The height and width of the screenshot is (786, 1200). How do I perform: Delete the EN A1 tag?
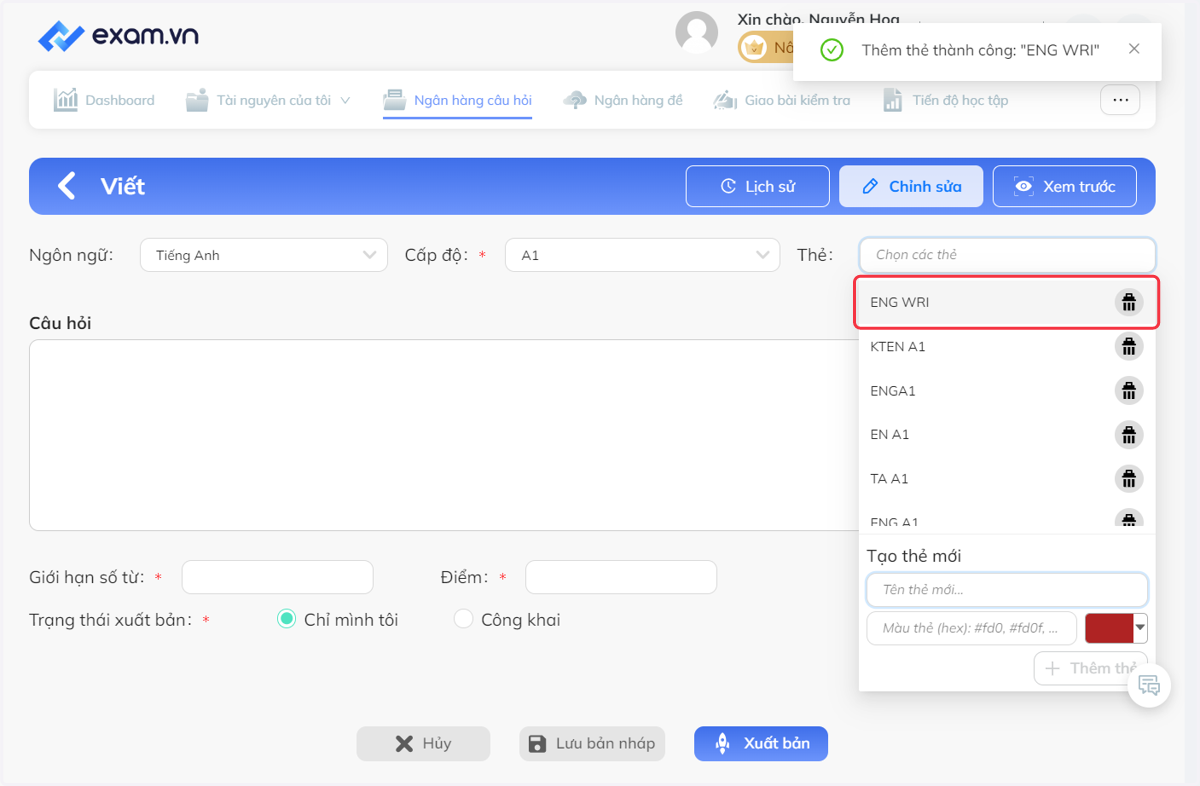(x=1129, y=435)
